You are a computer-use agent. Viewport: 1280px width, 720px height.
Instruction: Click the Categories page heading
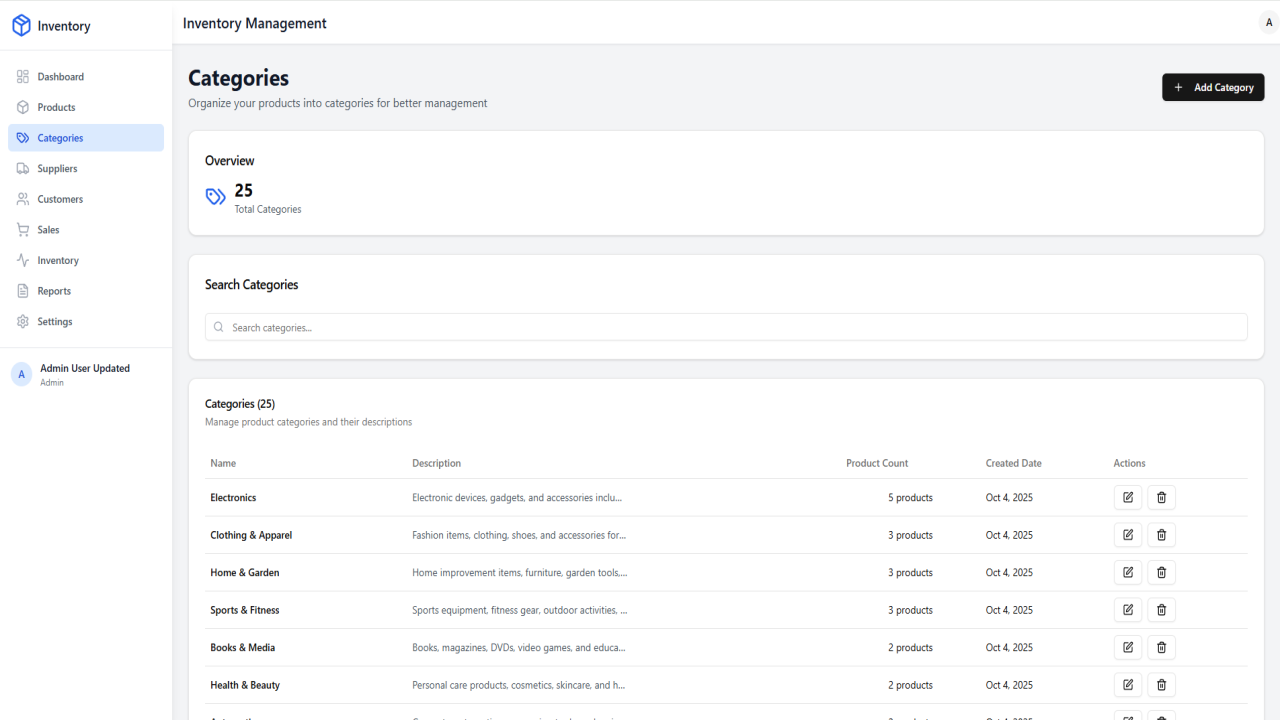coord(238,78)
